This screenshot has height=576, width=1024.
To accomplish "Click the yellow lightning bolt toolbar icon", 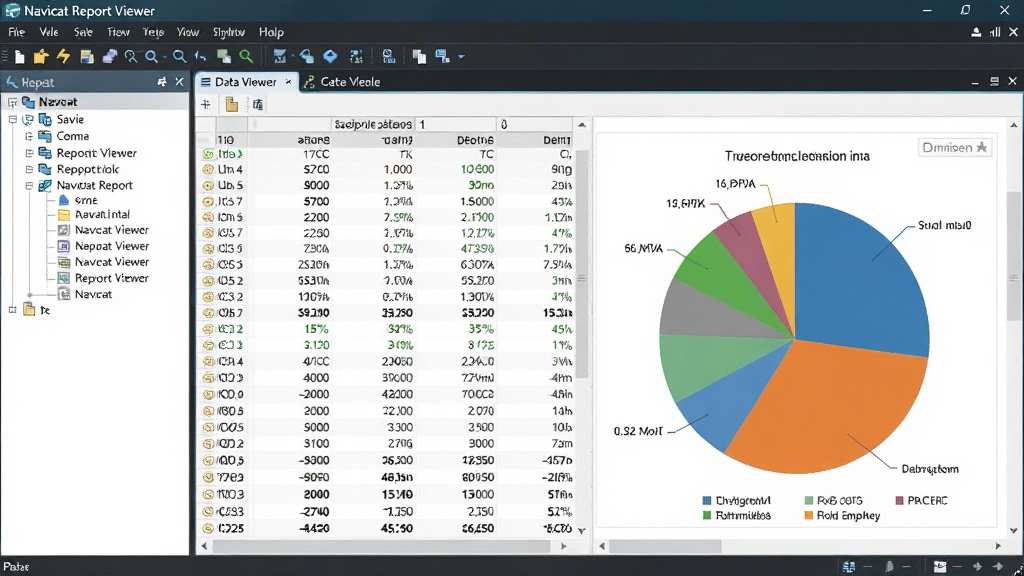I will coord(63,56).
